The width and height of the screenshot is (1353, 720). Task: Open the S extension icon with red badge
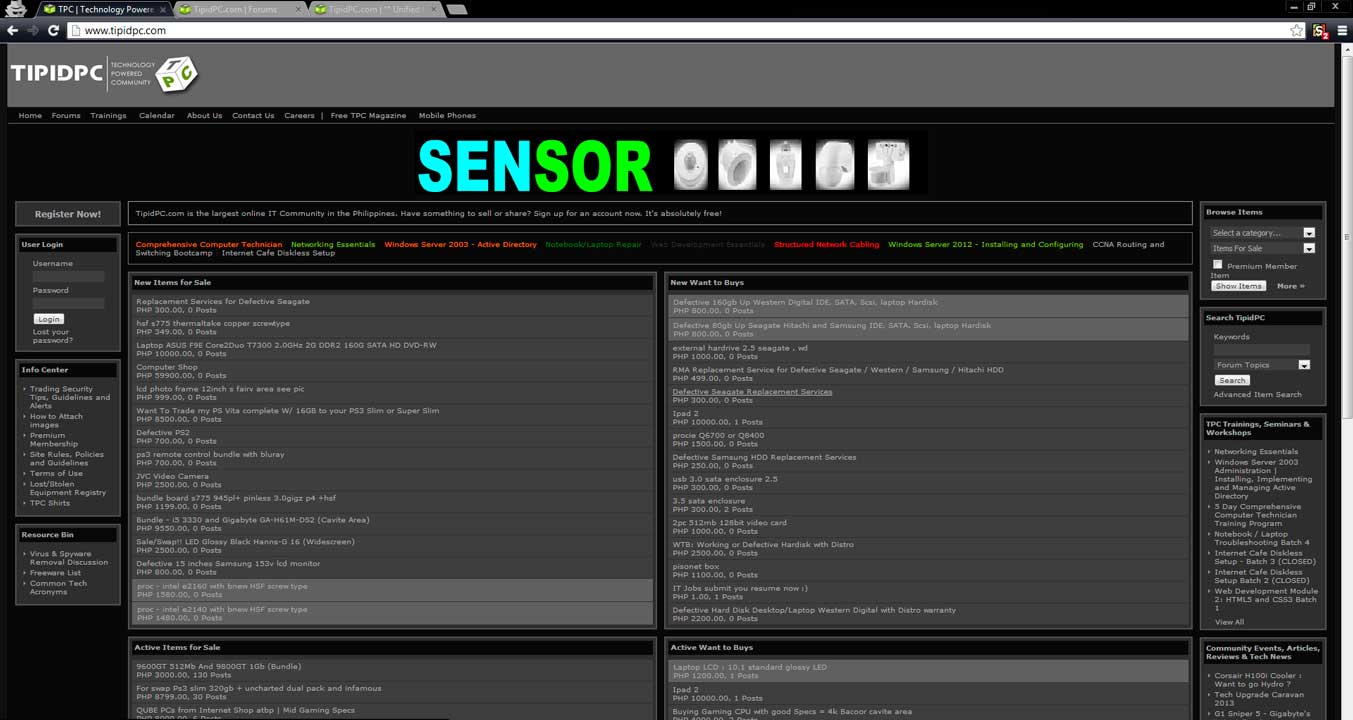(x=1321, y=31)
